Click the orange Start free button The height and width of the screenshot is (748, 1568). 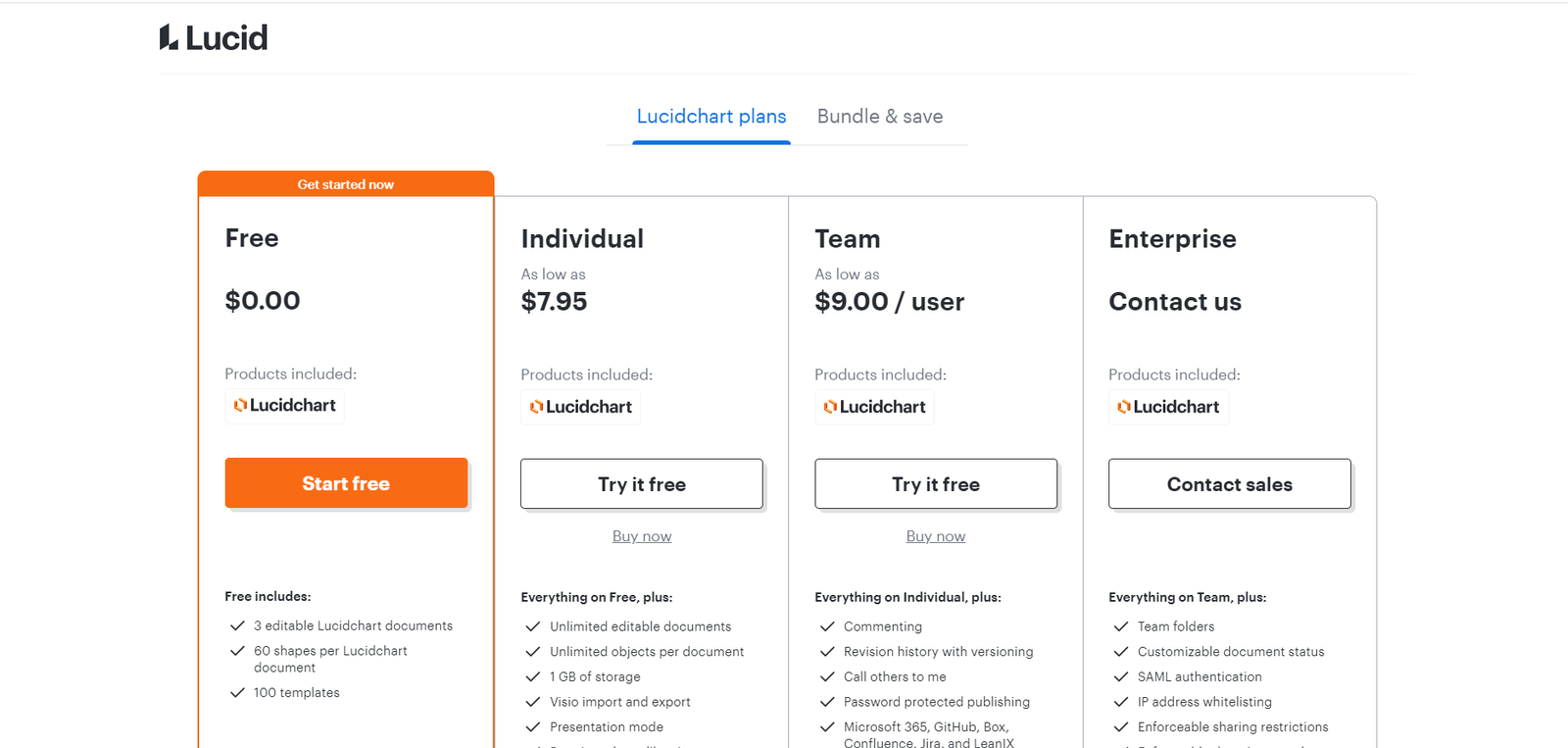pyautogui.click(x=346, y=483)
